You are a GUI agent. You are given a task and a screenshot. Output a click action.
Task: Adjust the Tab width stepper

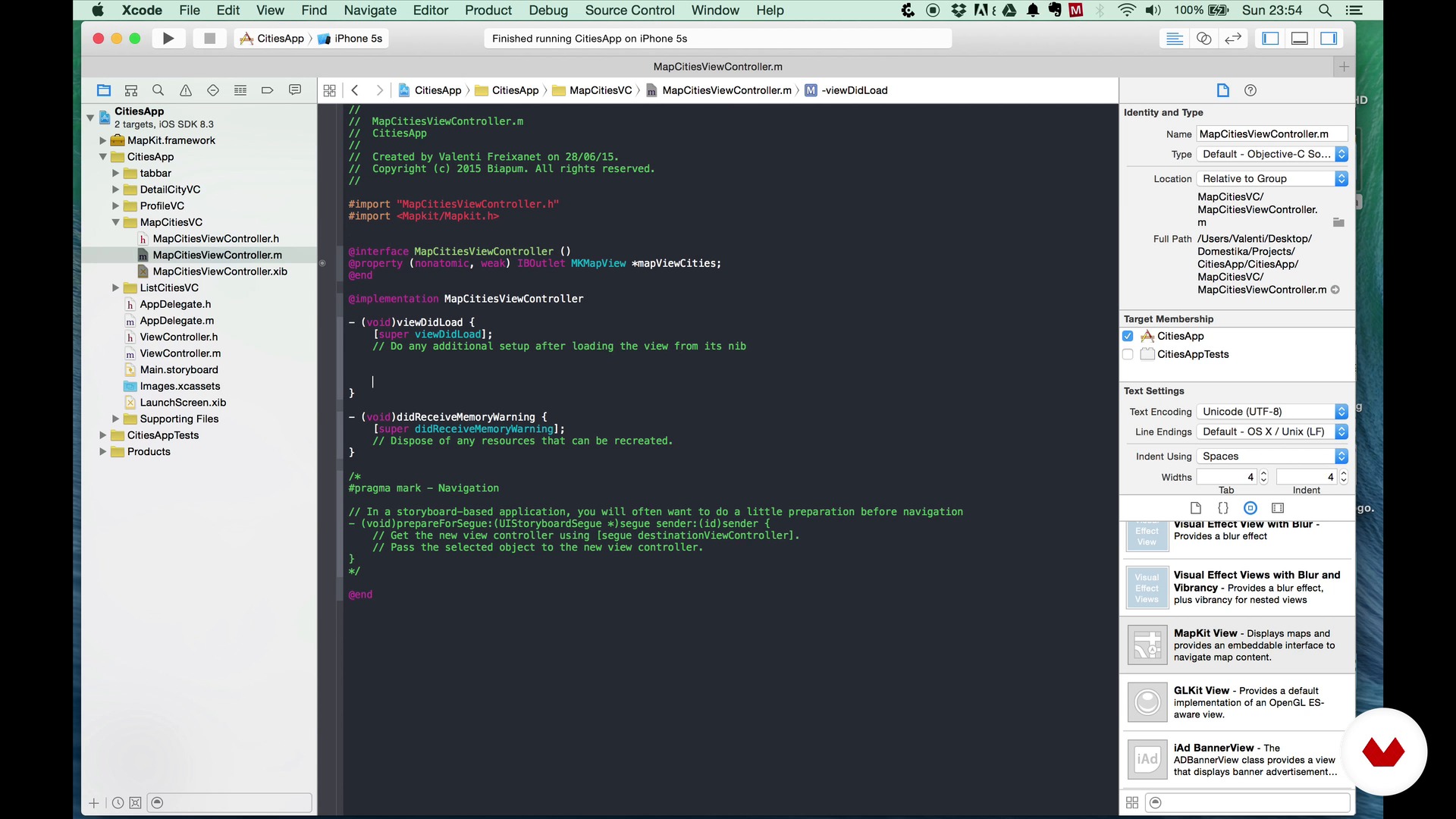(x=1263, y=477)
